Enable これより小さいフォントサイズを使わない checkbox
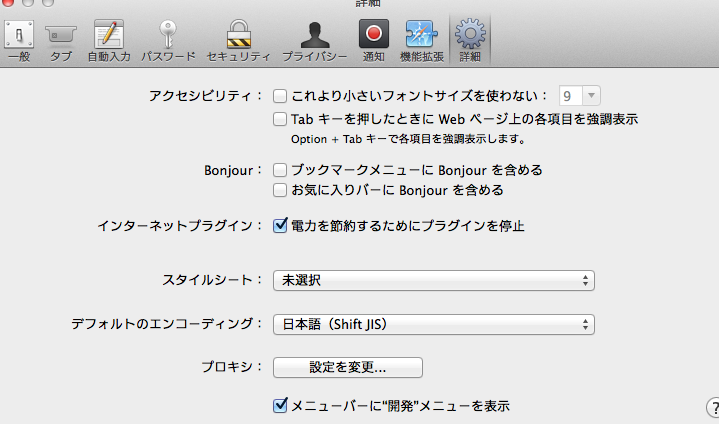The image size is (719, 424). [x=280, y=96]
